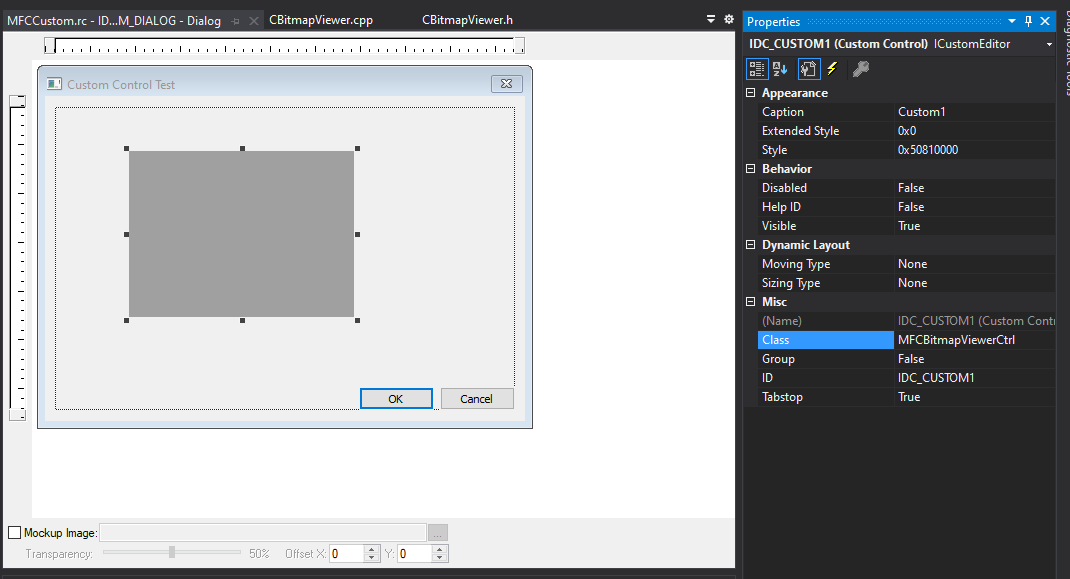Screen dimensions: 1070x579
Task: Select the Caption property row
Action: point(906,112)
